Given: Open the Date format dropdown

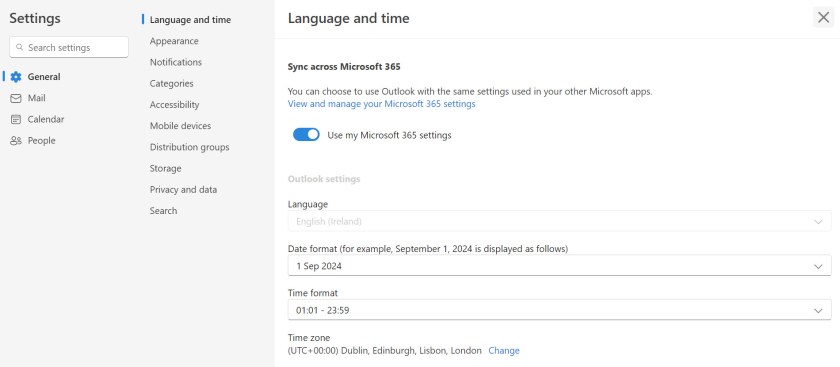Looking at the screenshot, I should tap(559, 266).
